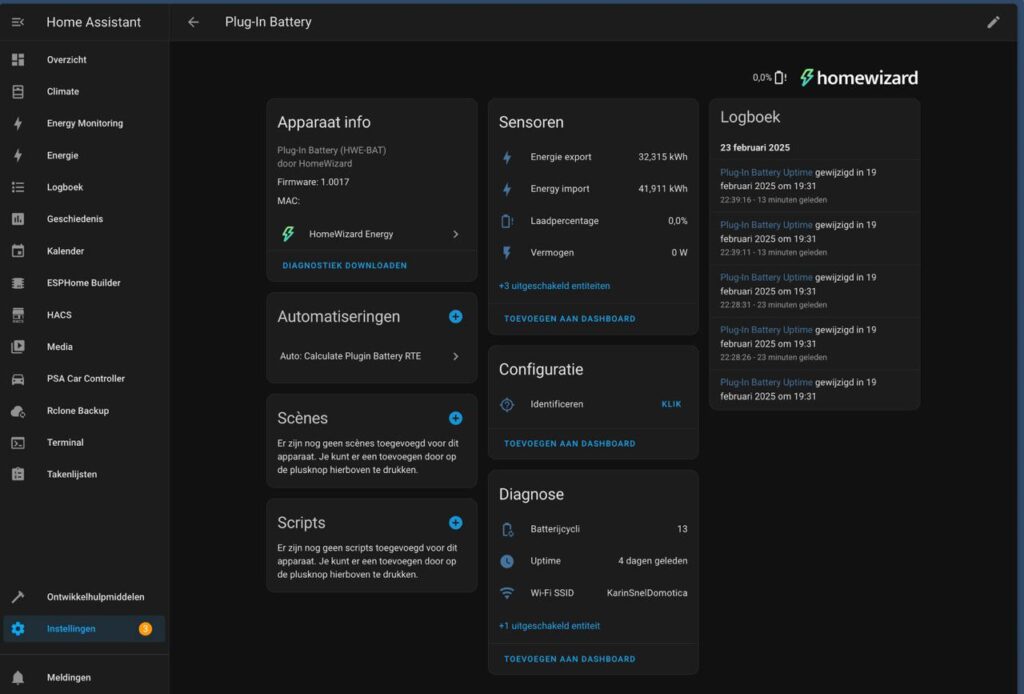Select Ontwikkelhulpmiddelen menu item

coord(84,597)
